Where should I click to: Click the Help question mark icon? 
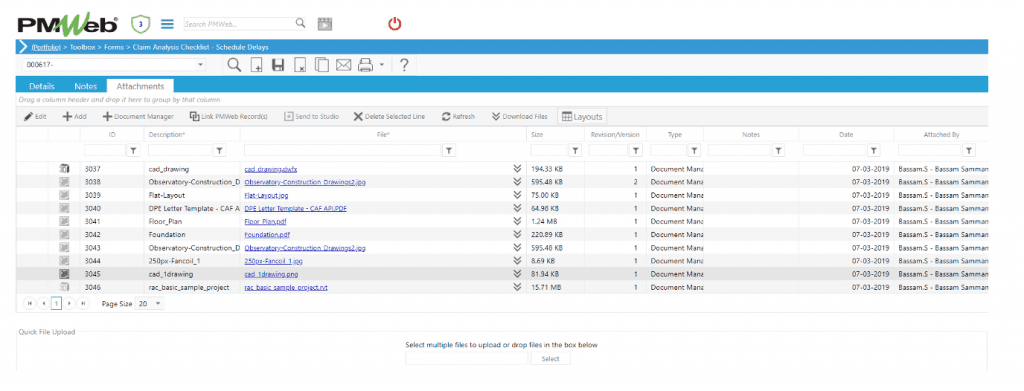point(404,65)
